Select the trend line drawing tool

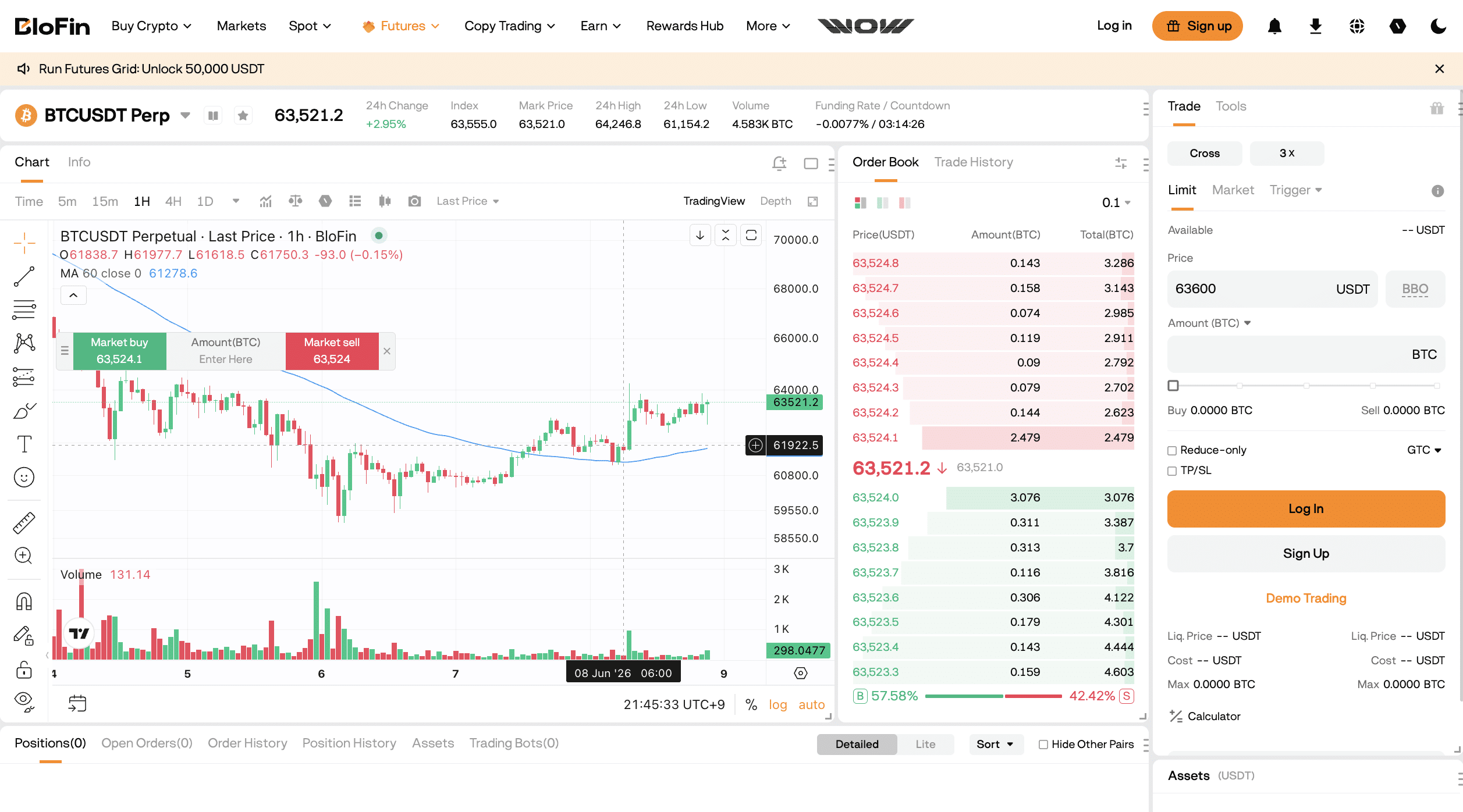24,276
